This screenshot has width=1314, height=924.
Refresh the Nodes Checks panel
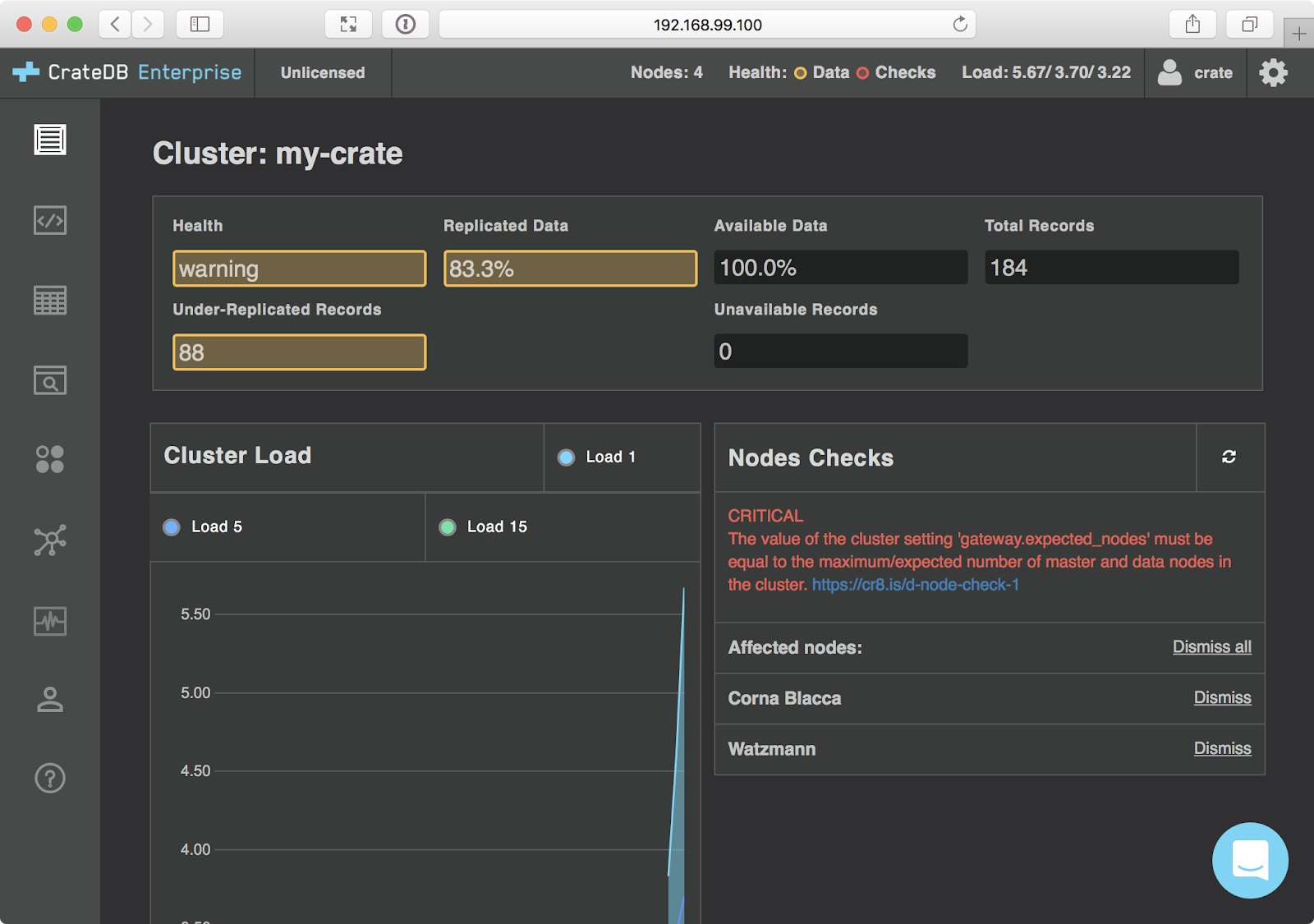(1229, 457)
